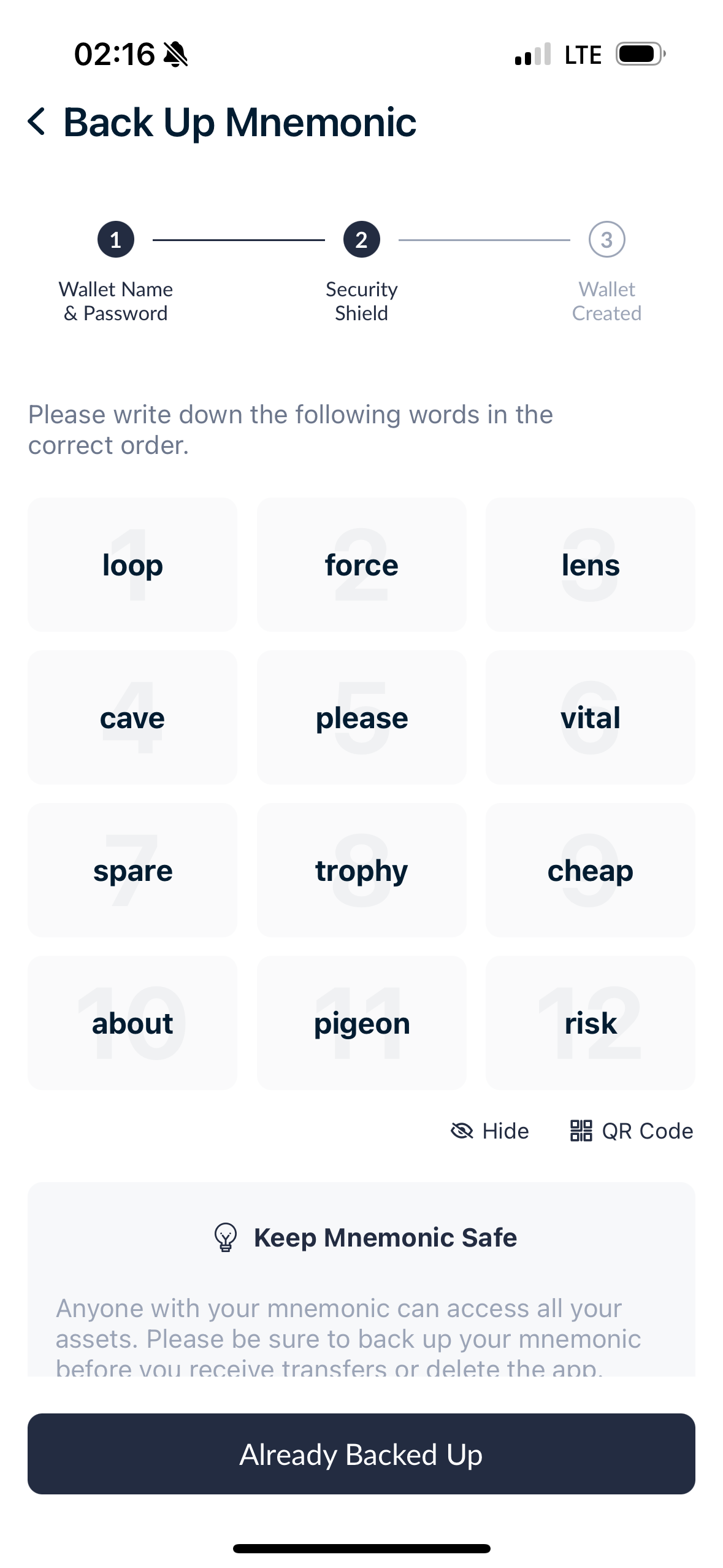Tap word tile 3 'lens'
723x1568 pixels.
[x=591, y=564]
